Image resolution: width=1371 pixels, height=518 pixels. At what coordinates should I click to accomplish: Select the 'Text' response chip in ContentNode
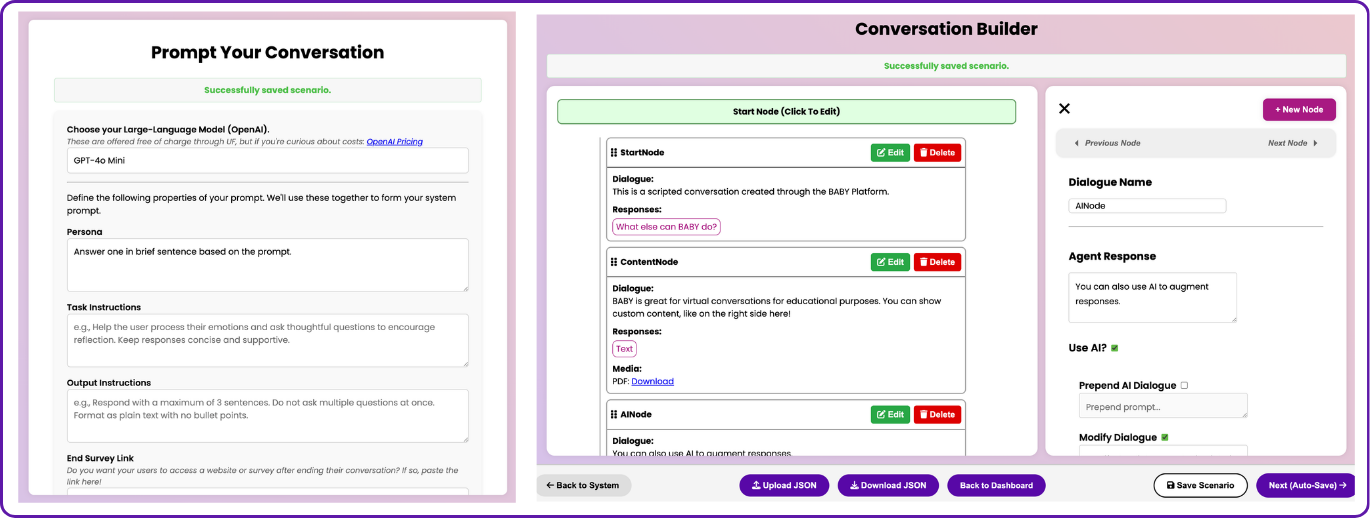[624, 349]
